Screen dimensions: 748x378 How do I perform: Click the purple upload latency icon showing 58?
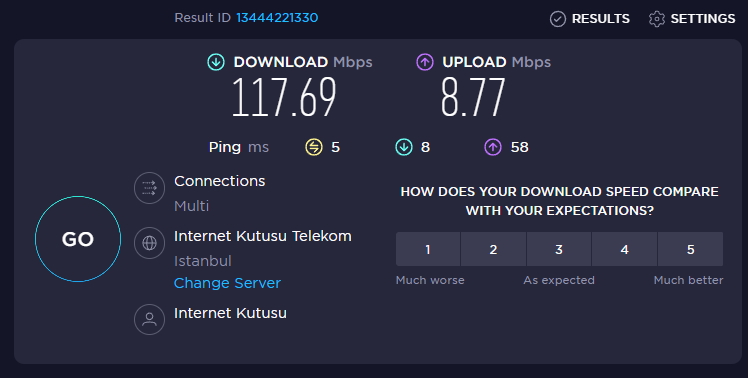tap(493, 147)
